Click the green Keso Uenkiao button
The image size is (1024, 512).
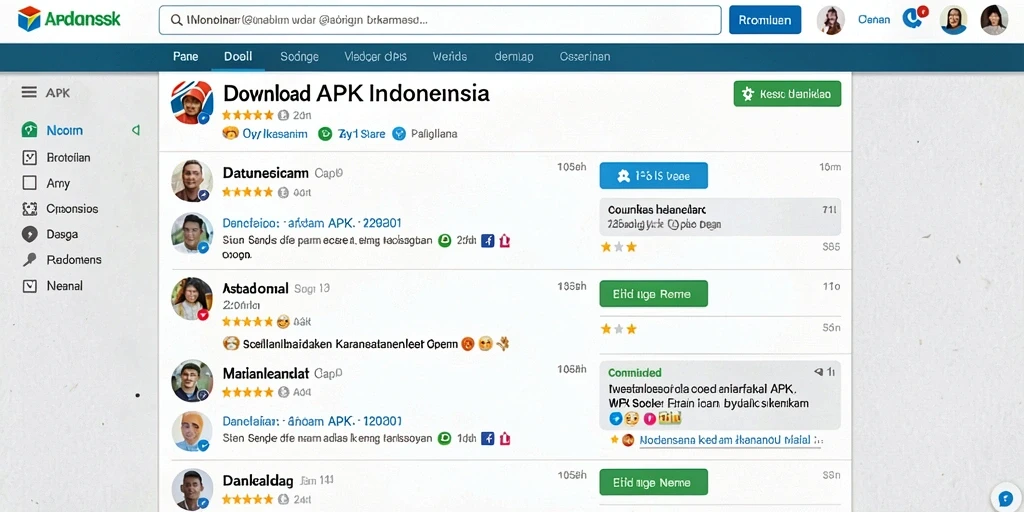(x=787, y=94)
